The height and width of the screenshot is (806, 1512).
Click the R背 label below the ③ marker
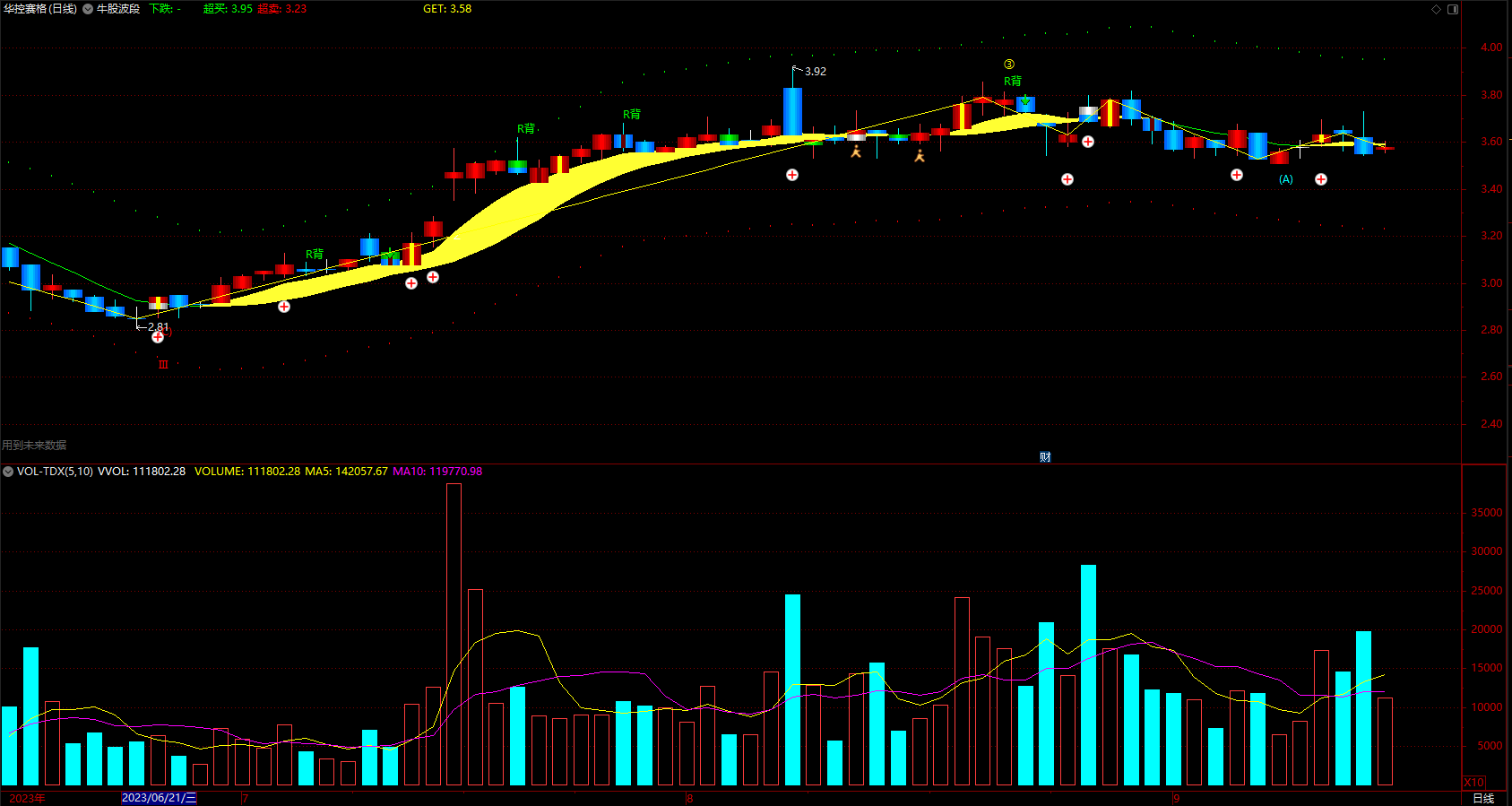click(x=1012, y=81)
